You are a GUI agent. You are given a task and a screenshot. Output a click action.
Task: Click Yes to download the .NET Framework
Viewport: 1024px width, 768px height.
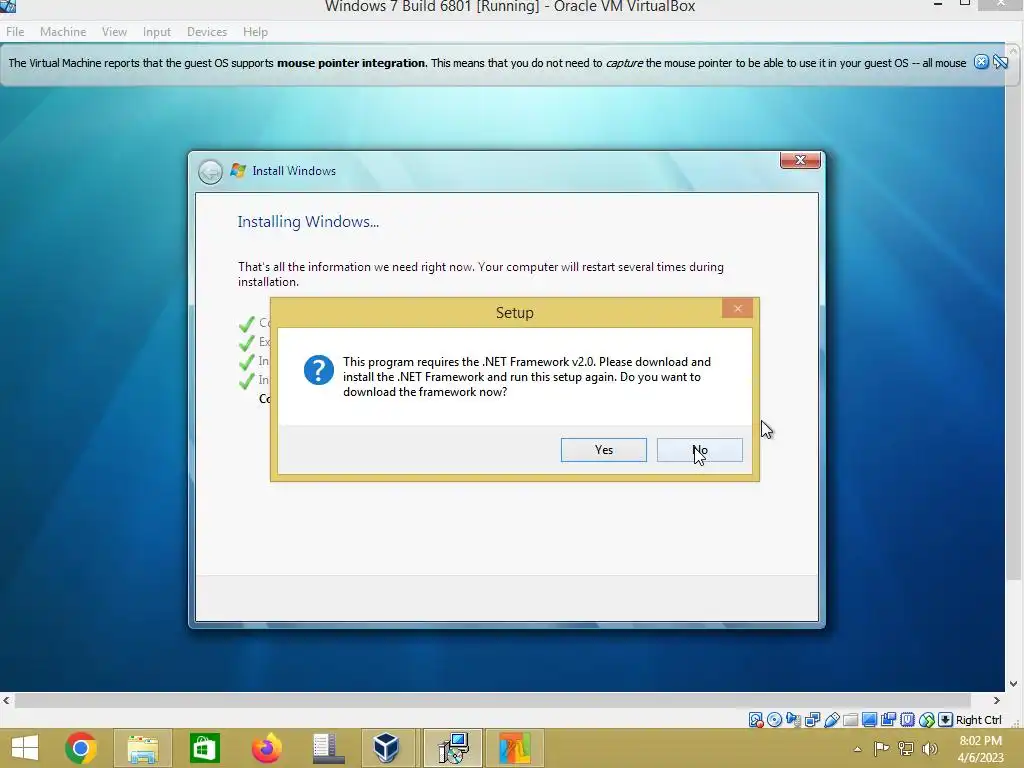[603, 450]
